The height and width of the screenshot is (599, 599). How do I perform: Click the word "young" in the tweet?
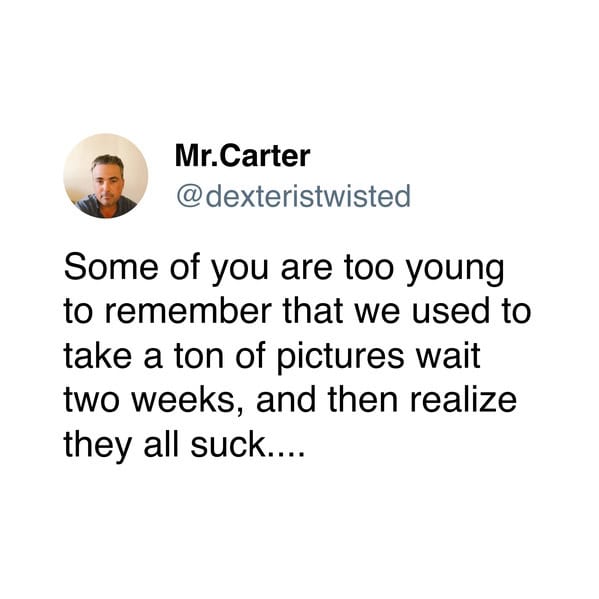(455, 272)
